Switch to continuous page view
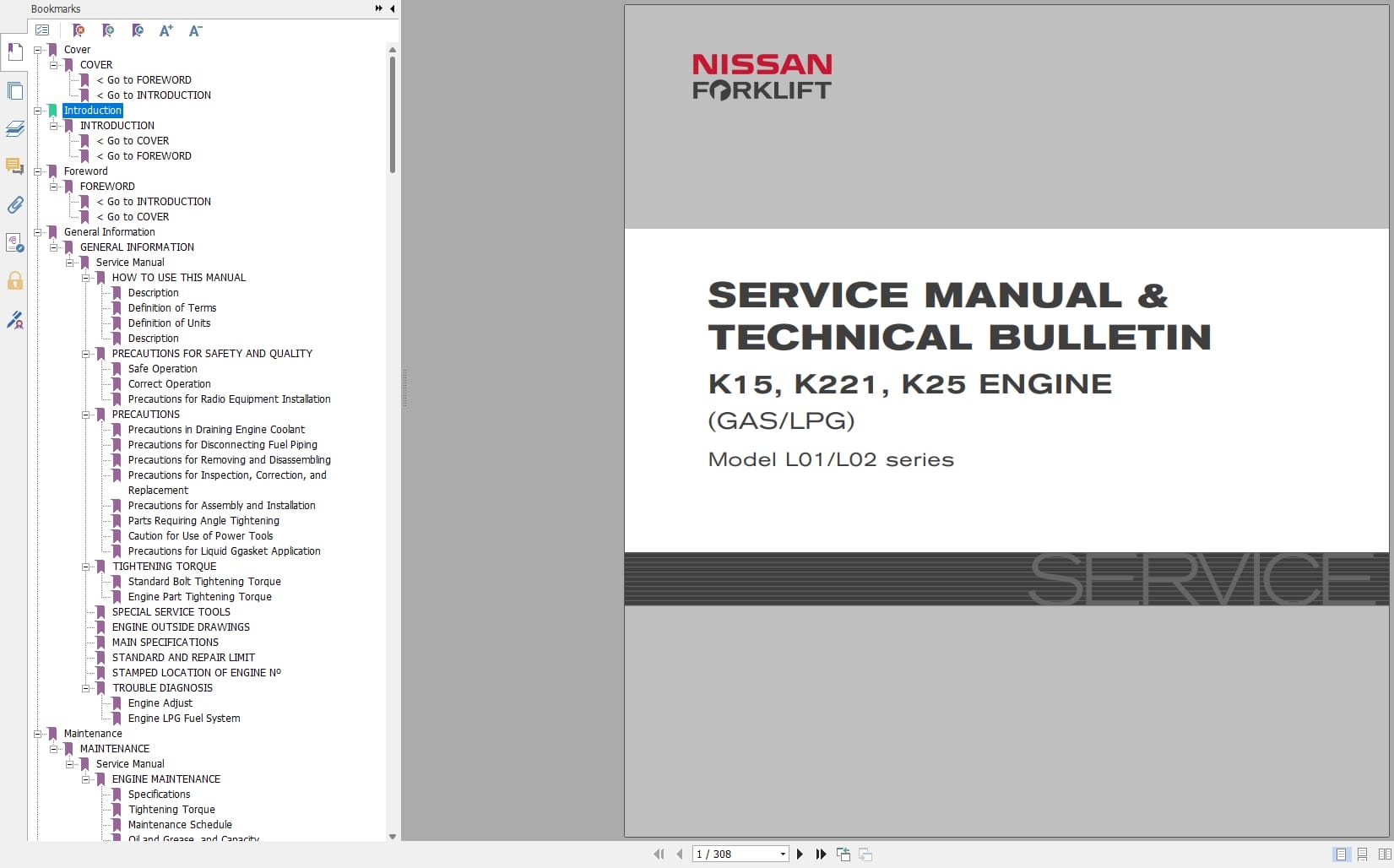The image size is (1394, 868). [1362, 854]
